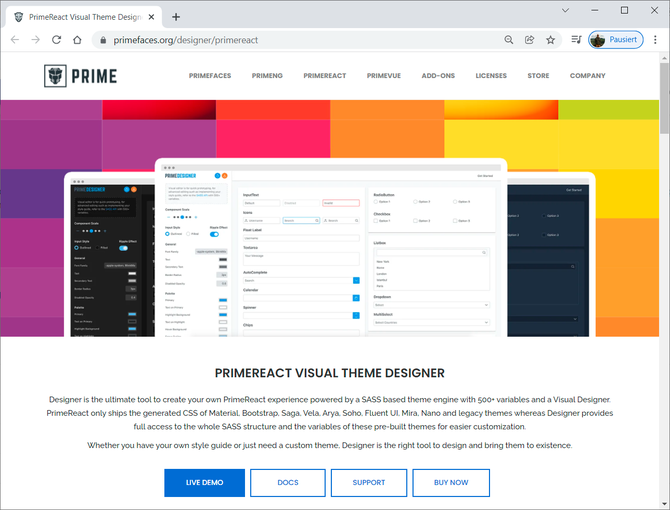The height and width of the screenshot is (510, 670).
Task: Open the PRIMEVUE menu item
Action: [384, 76]
